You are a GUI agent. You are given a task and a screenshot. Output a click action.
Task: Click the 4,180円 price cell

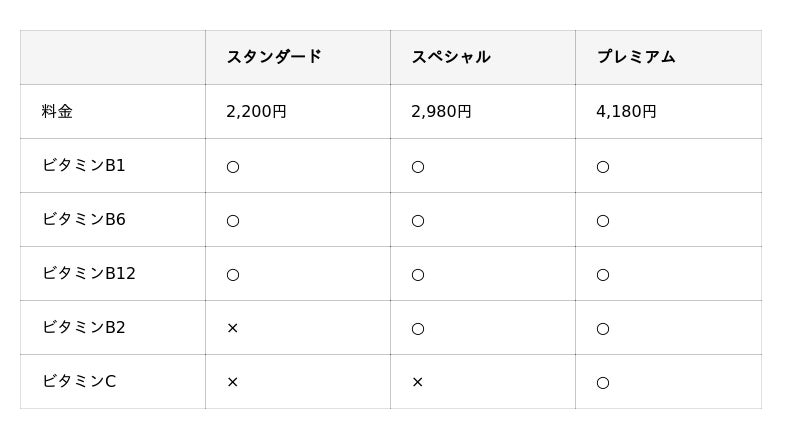[626, 112]
